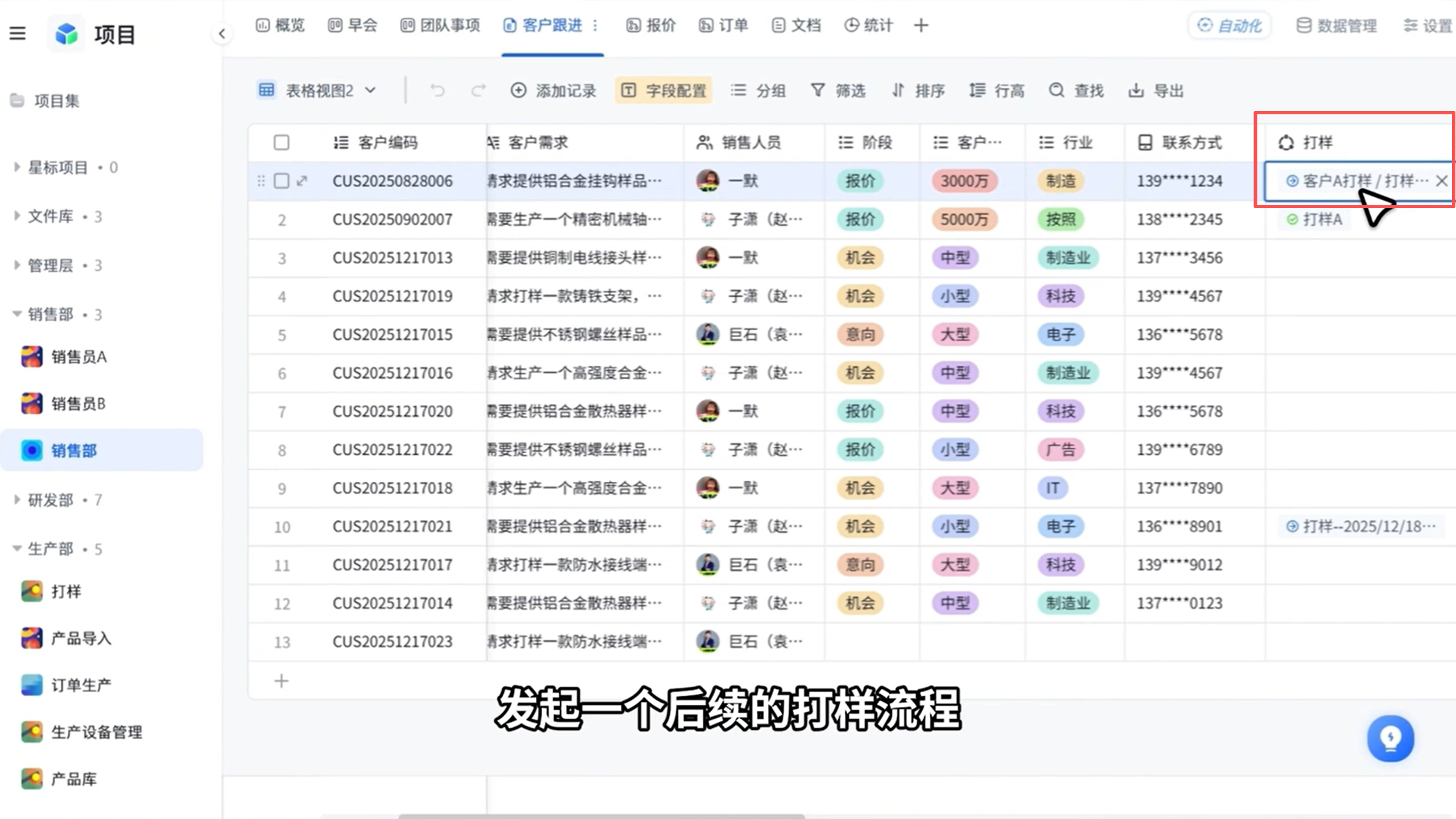This screenshot has width=1456, height=819.
Task: Open the hamburger menu icon
Action: [x=18, y=34]
